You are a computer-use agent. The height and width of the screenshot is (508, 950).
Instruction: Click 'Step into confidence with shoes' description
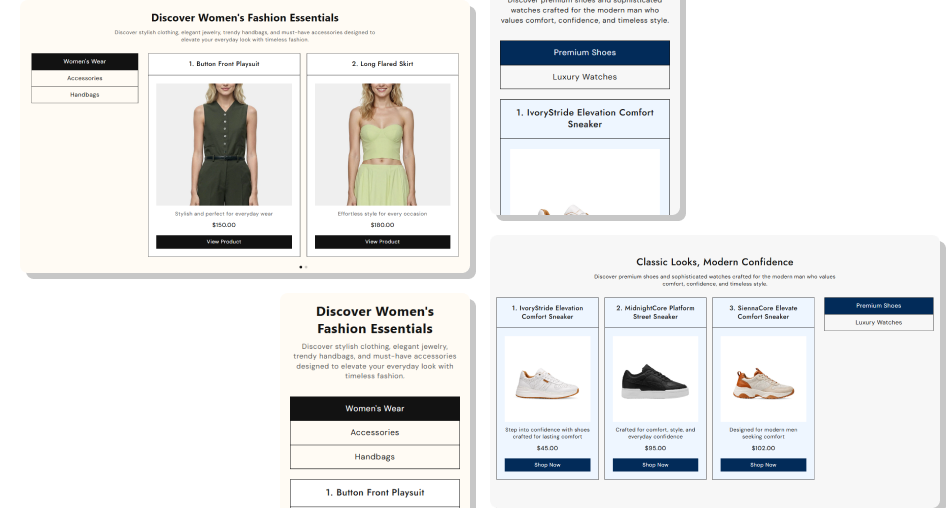tap(547, 433)
